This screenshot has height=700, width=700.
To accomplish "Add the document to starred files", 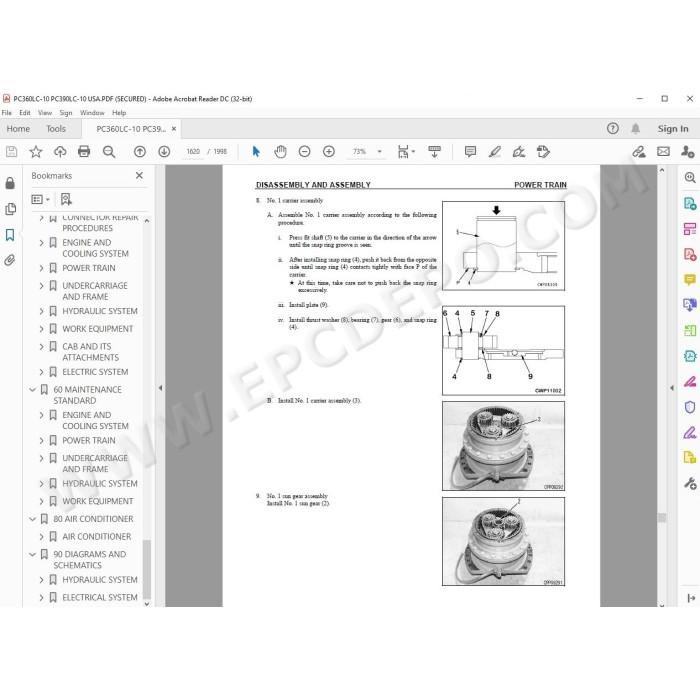I will pos(36,152).
